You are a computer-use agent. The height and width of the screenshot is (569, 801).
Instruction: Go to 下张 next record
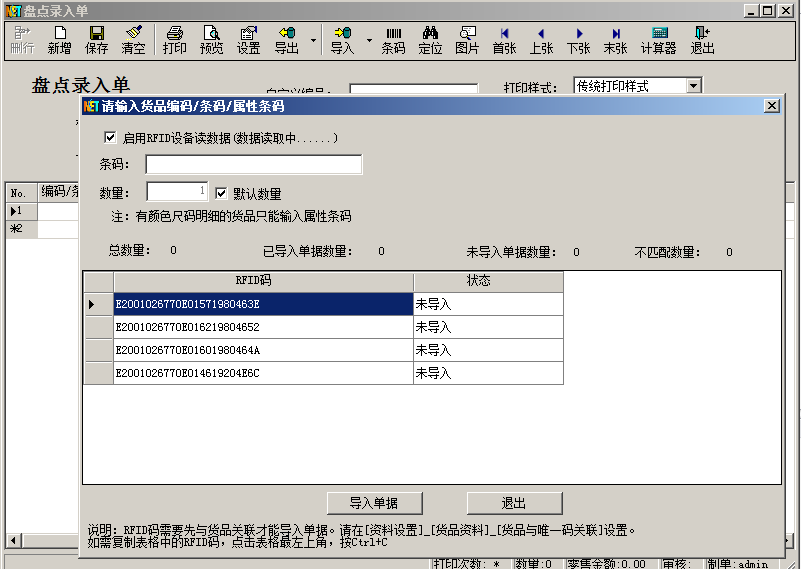[578, 40]
